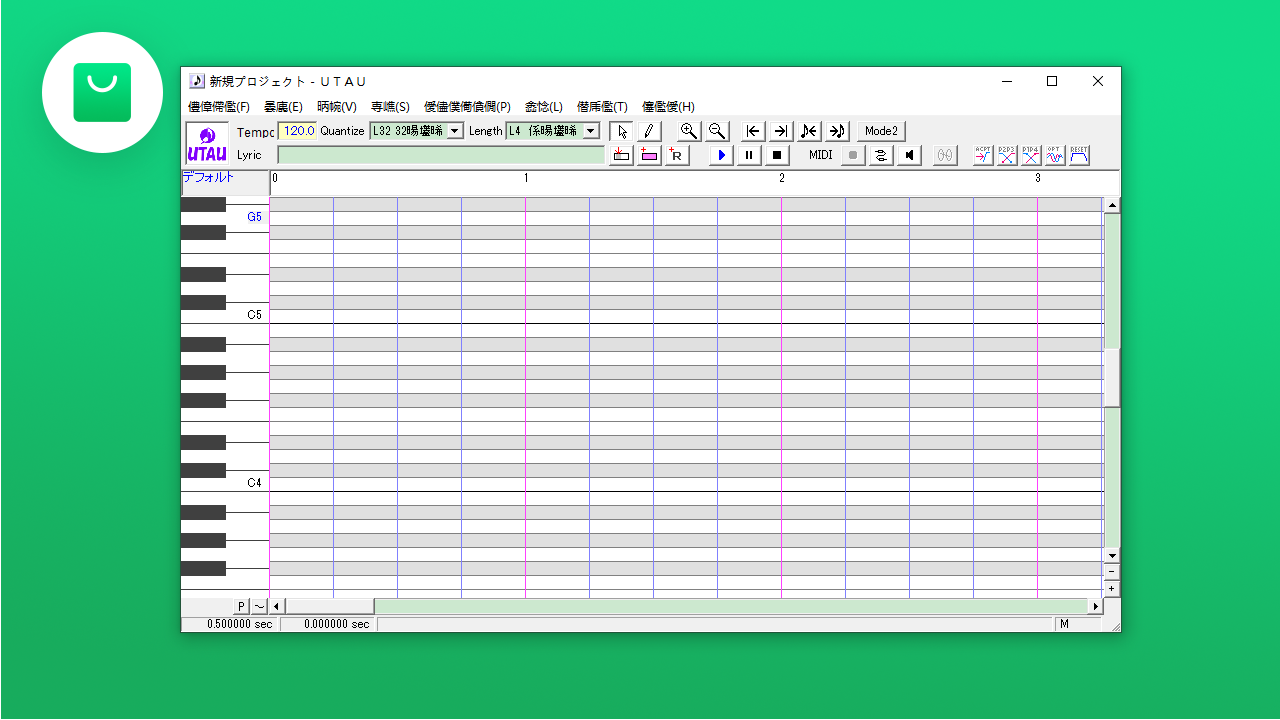Open the Quantize dropdown
This screenshot has height=720, width=1280.
pyautogui.click(x=455, y=131)
